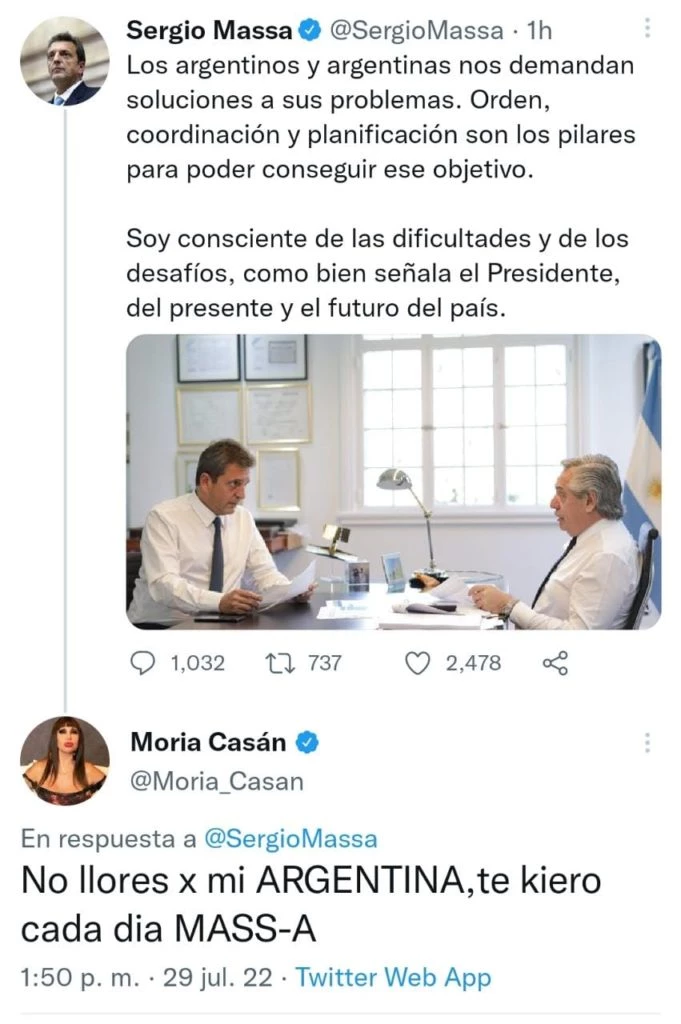
Task: Open the @Moria_Casan handle
Action: (216, 781)
